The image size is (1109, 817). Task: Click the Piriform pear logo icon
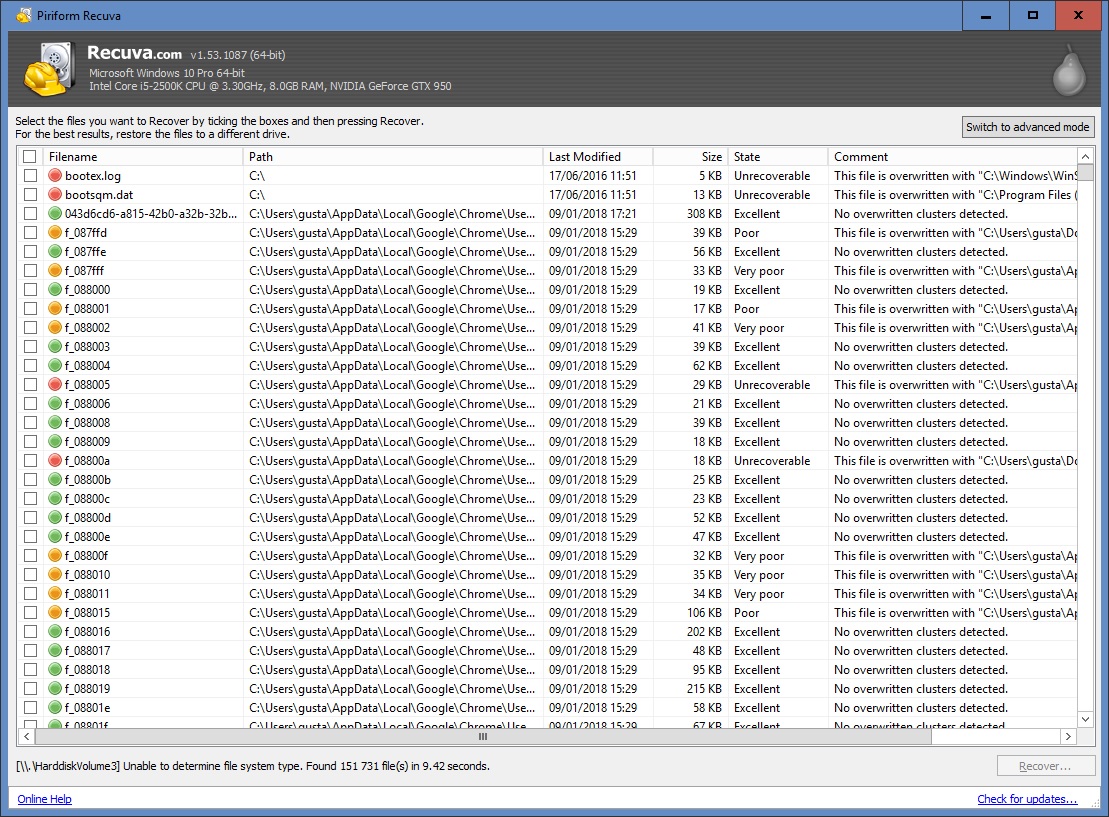point(1069,70)
